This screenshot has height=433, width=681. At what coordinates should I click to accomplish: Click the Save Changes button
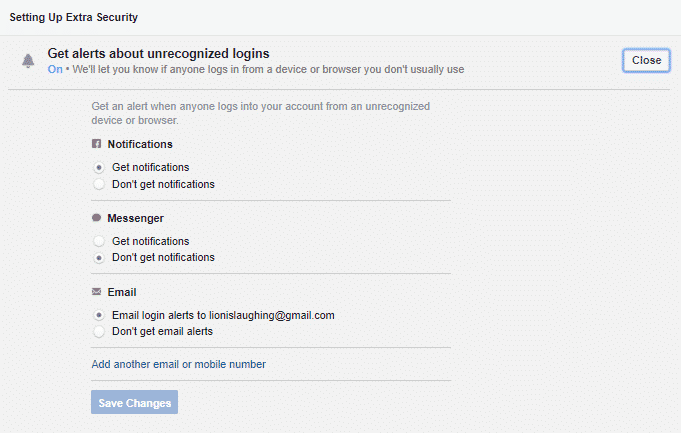[135, 403]
